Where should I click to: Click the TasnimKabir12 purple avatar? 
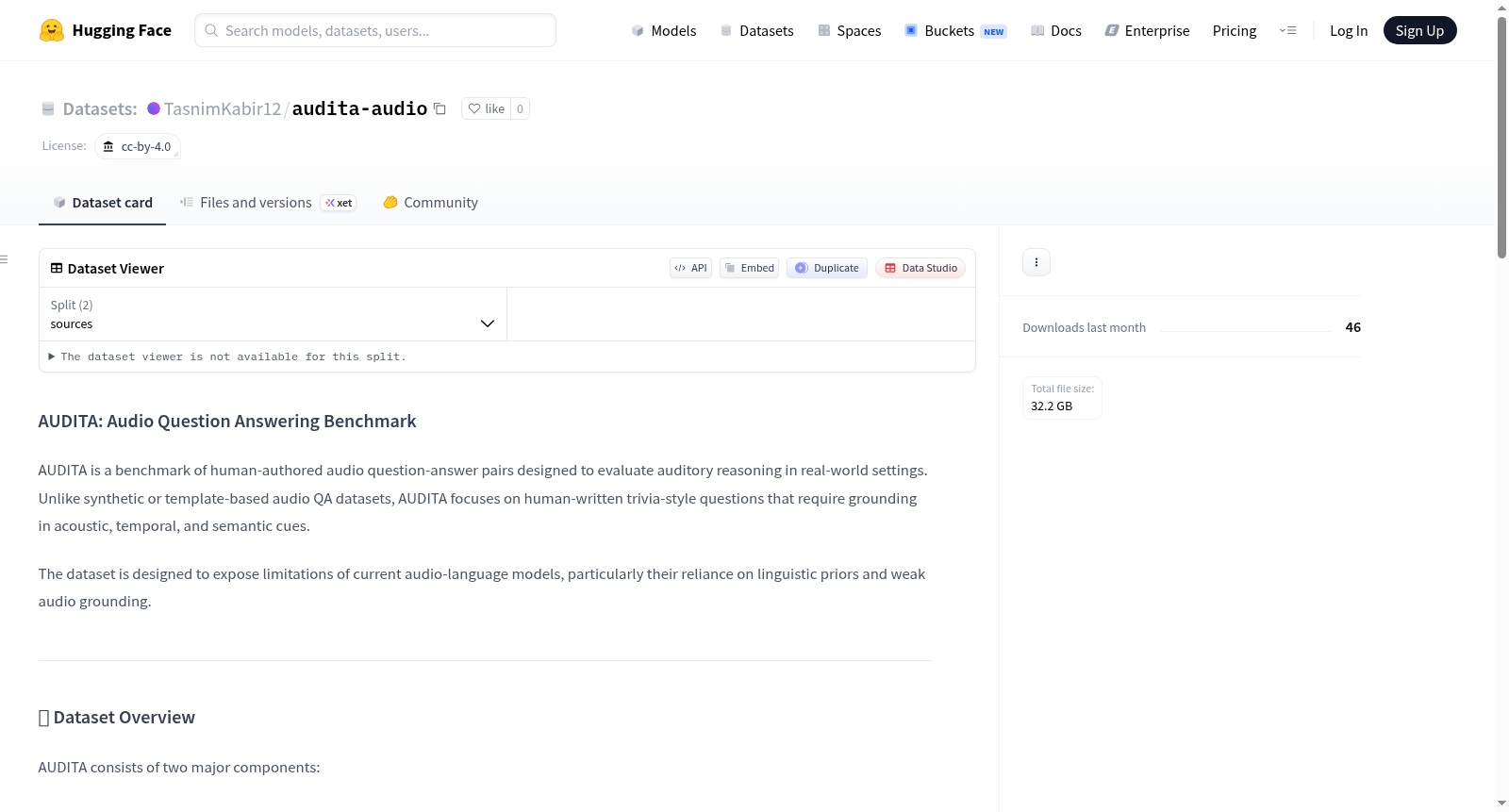click(x=154, y=108)
